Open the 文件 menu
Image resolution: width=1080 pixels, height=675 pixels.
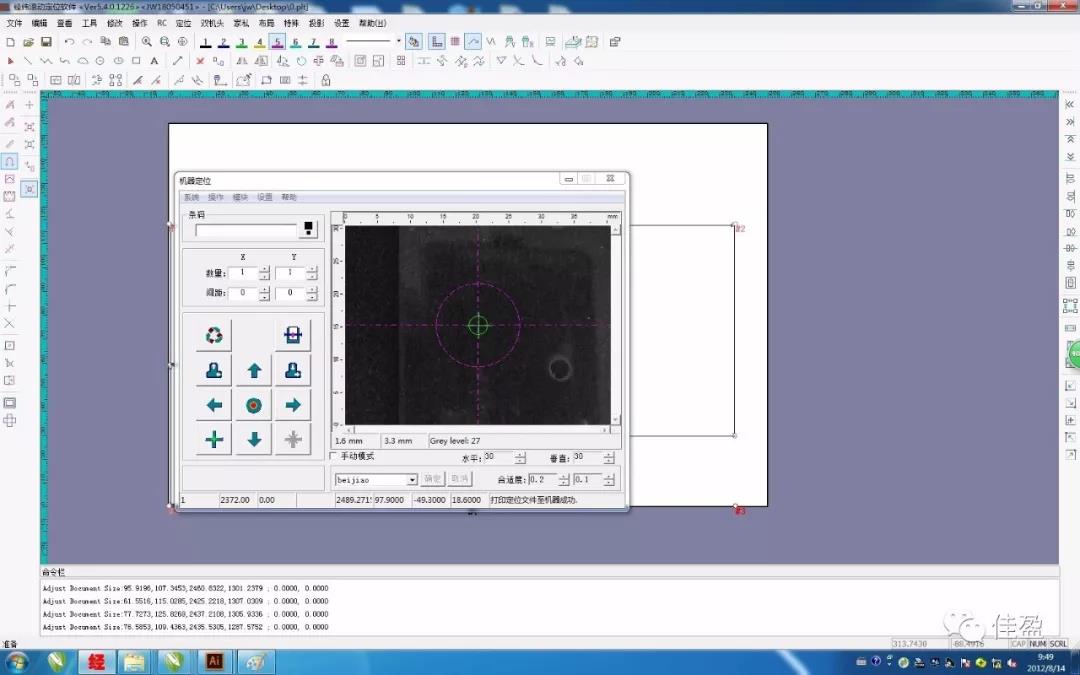pyautogui.click(x=14, y=23)
